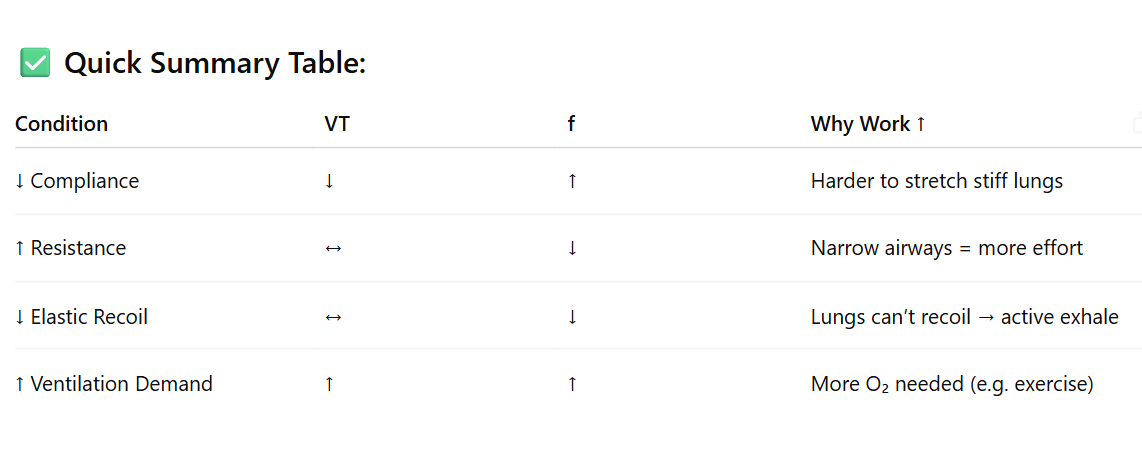Click the Quick Summary Table heading
1142x469 pixels.
click(x=215, y=64)
